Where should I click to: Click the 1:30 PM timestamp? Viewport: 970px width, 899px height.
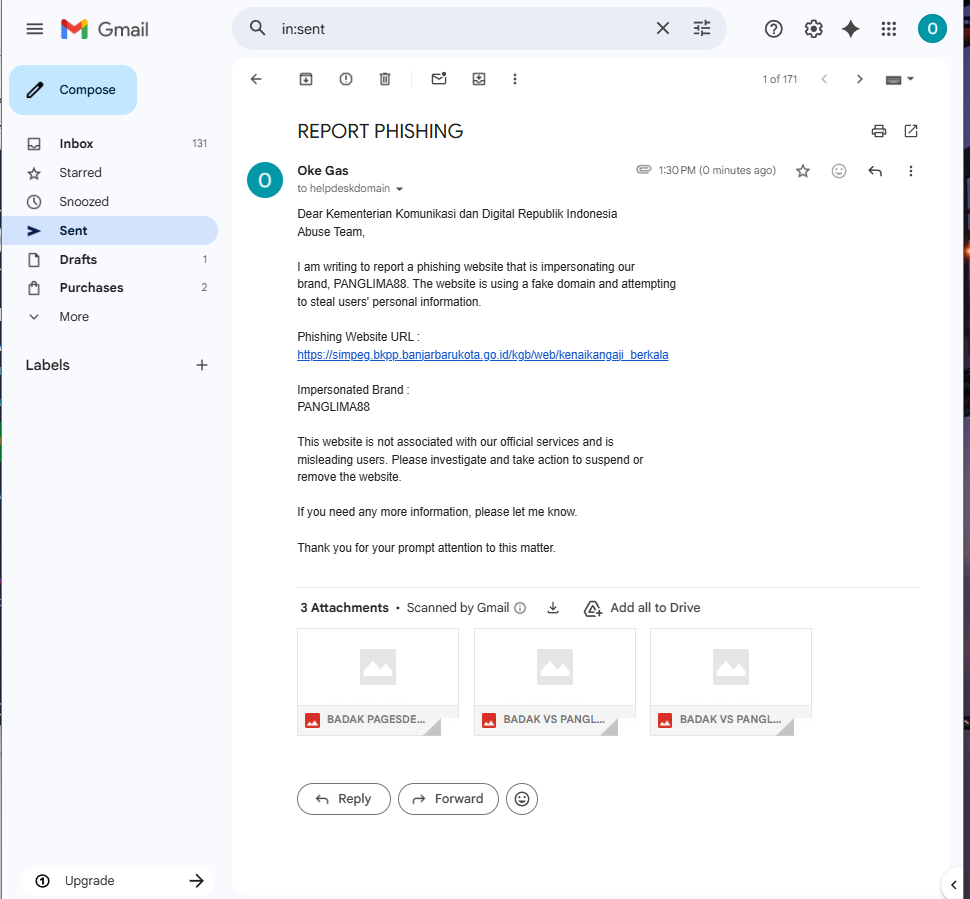tap(717, 170)
